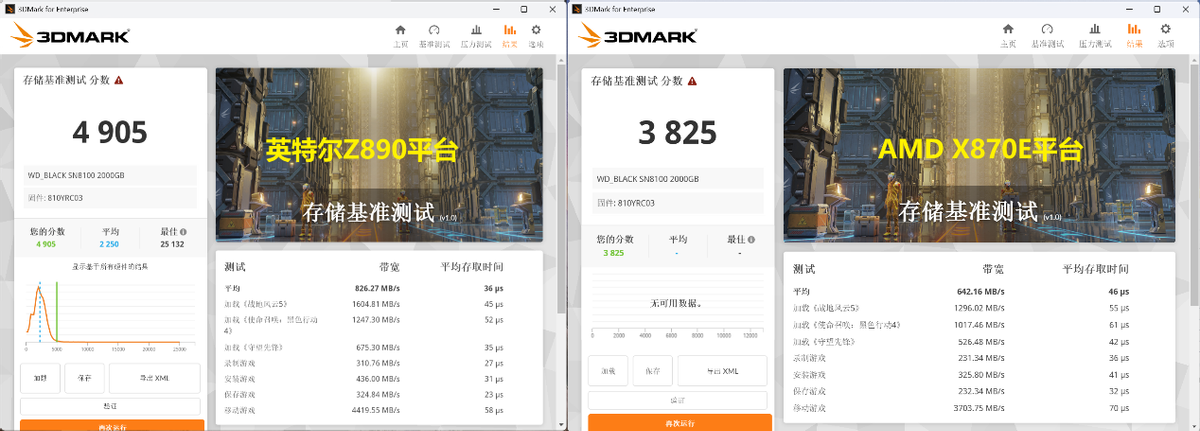Click the average score value 2 250
1200x431 pixels.
point(109,244)
